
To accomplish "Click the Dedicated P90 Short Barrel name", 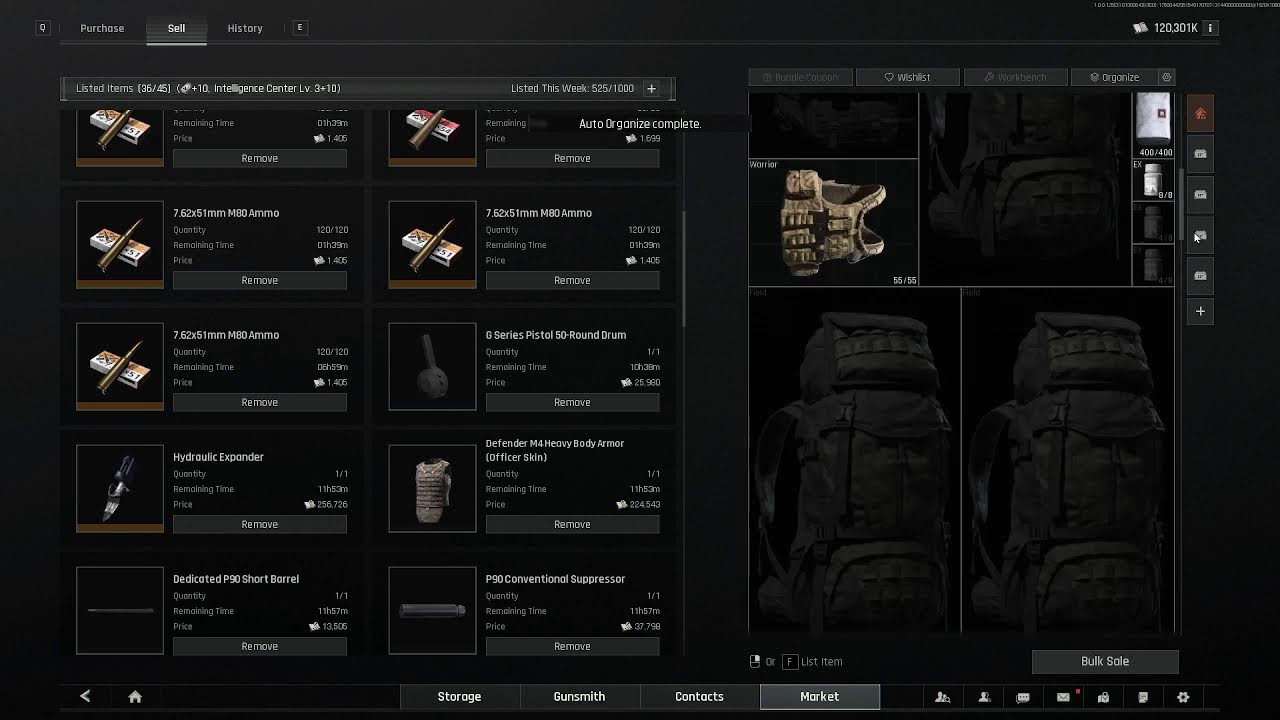I will click(236, 579).
